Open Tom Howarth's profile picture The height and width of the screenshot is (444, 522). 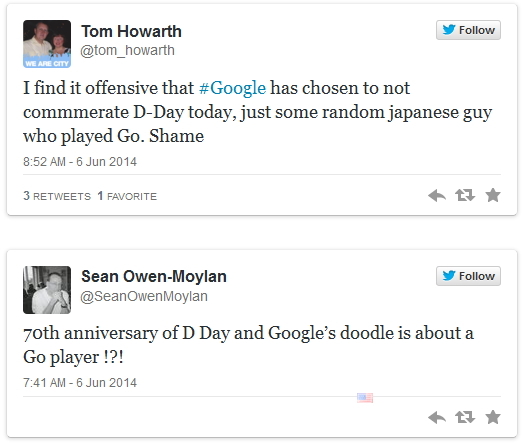[x=47, y=44]
